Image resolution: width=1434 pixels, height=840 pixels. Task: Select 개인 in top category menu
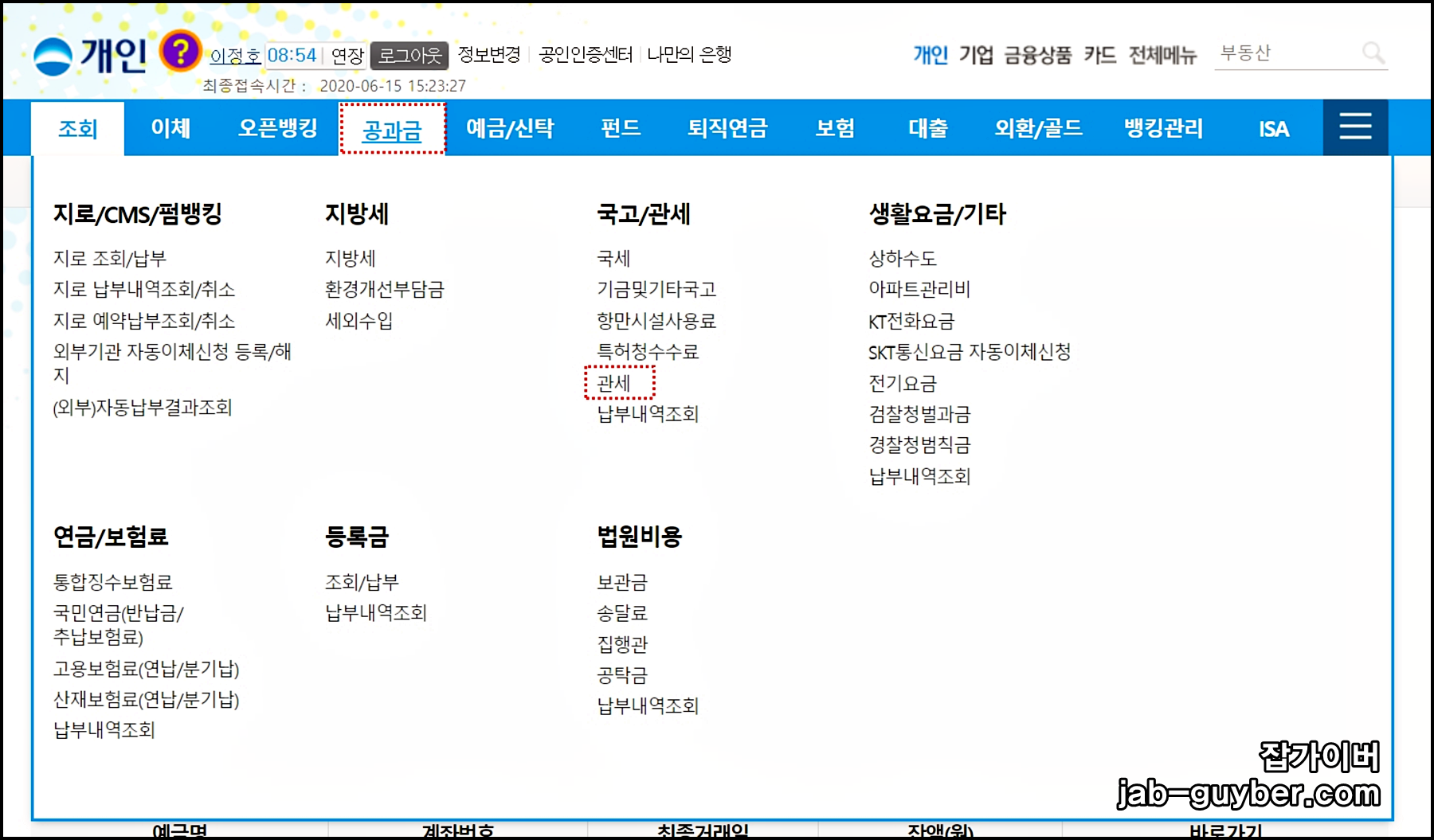(931, 54)
